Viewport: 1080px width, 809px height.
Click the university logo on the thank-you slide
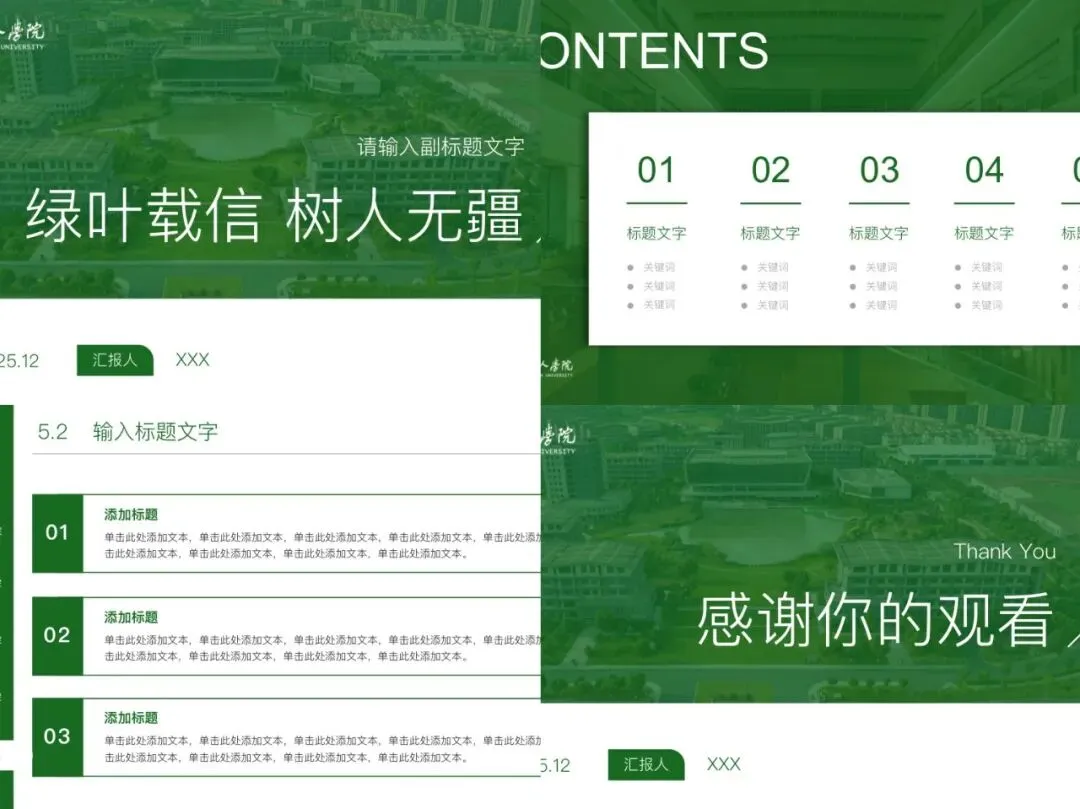click(x=558, y=441)
